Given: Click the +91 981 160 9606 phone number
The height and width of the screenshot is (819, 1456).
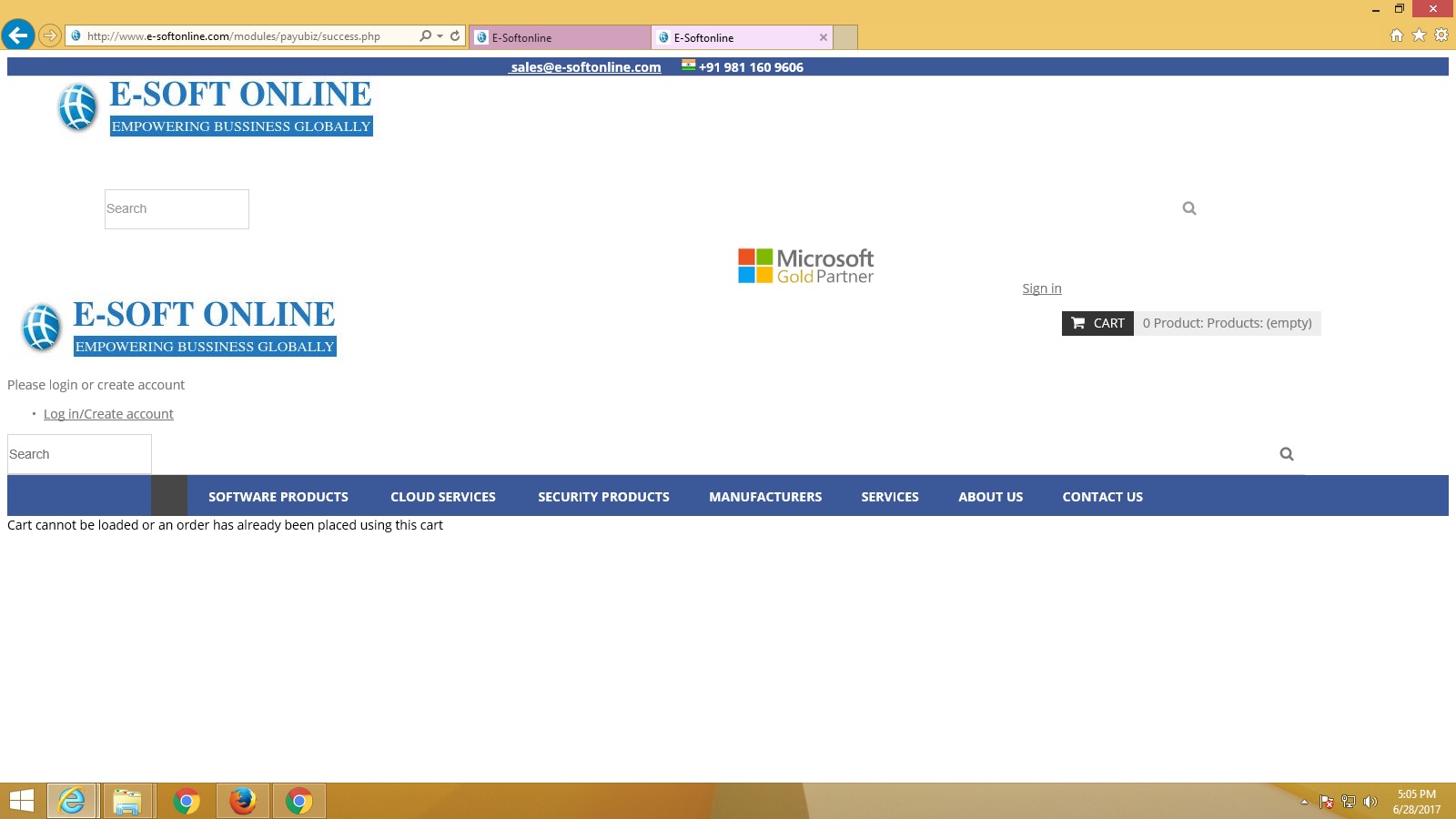Looking at the screenshot, I should [751, 67].
